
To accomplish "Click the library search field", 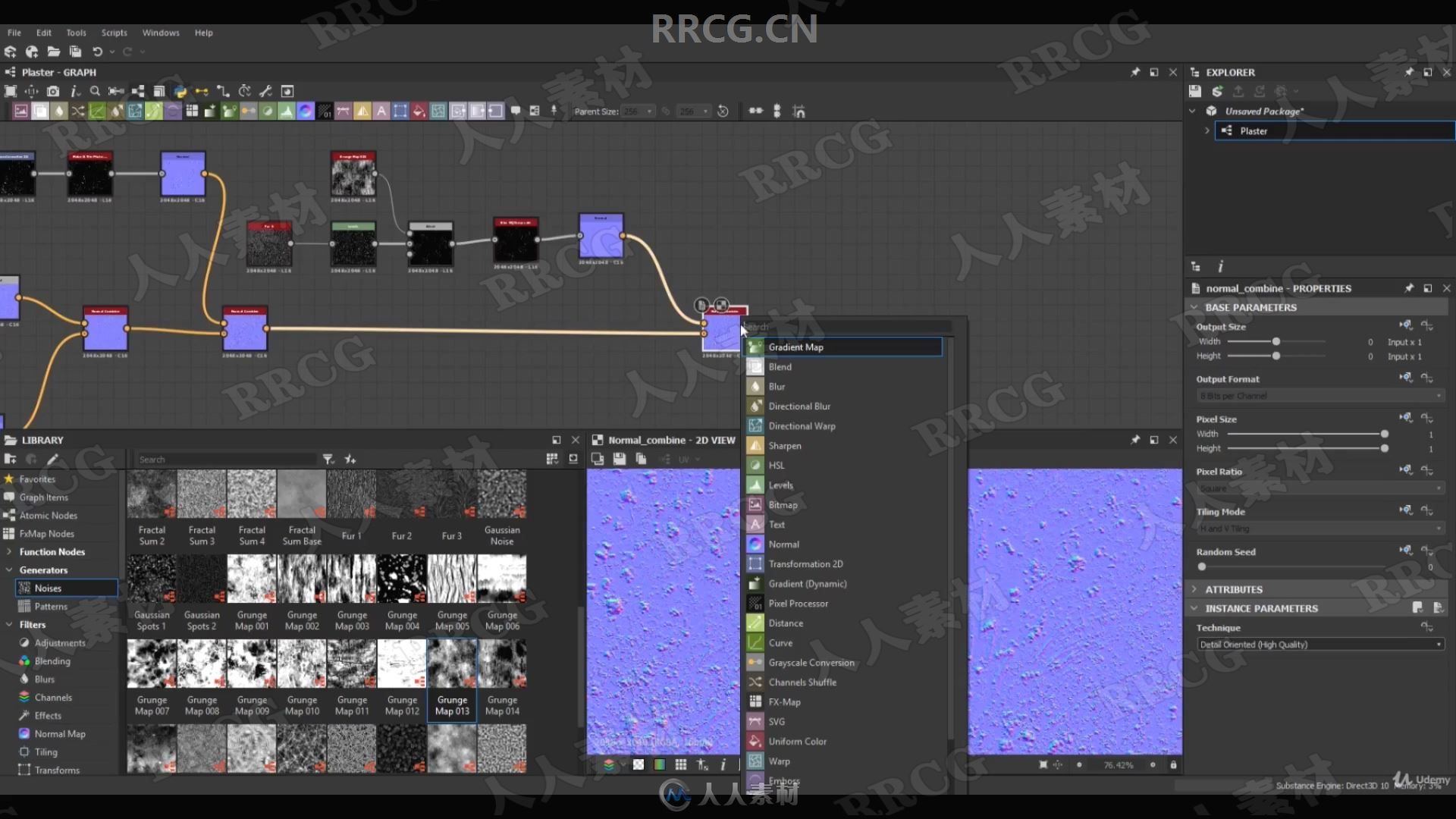I will [x=226, y=460].
